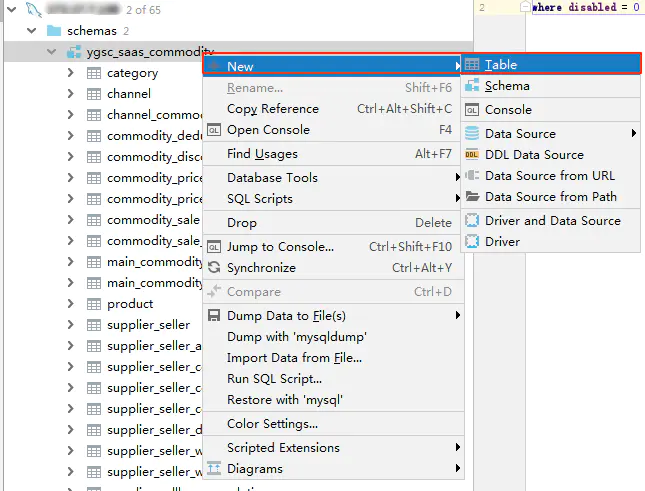Expand the product table node

coord(71,303)
